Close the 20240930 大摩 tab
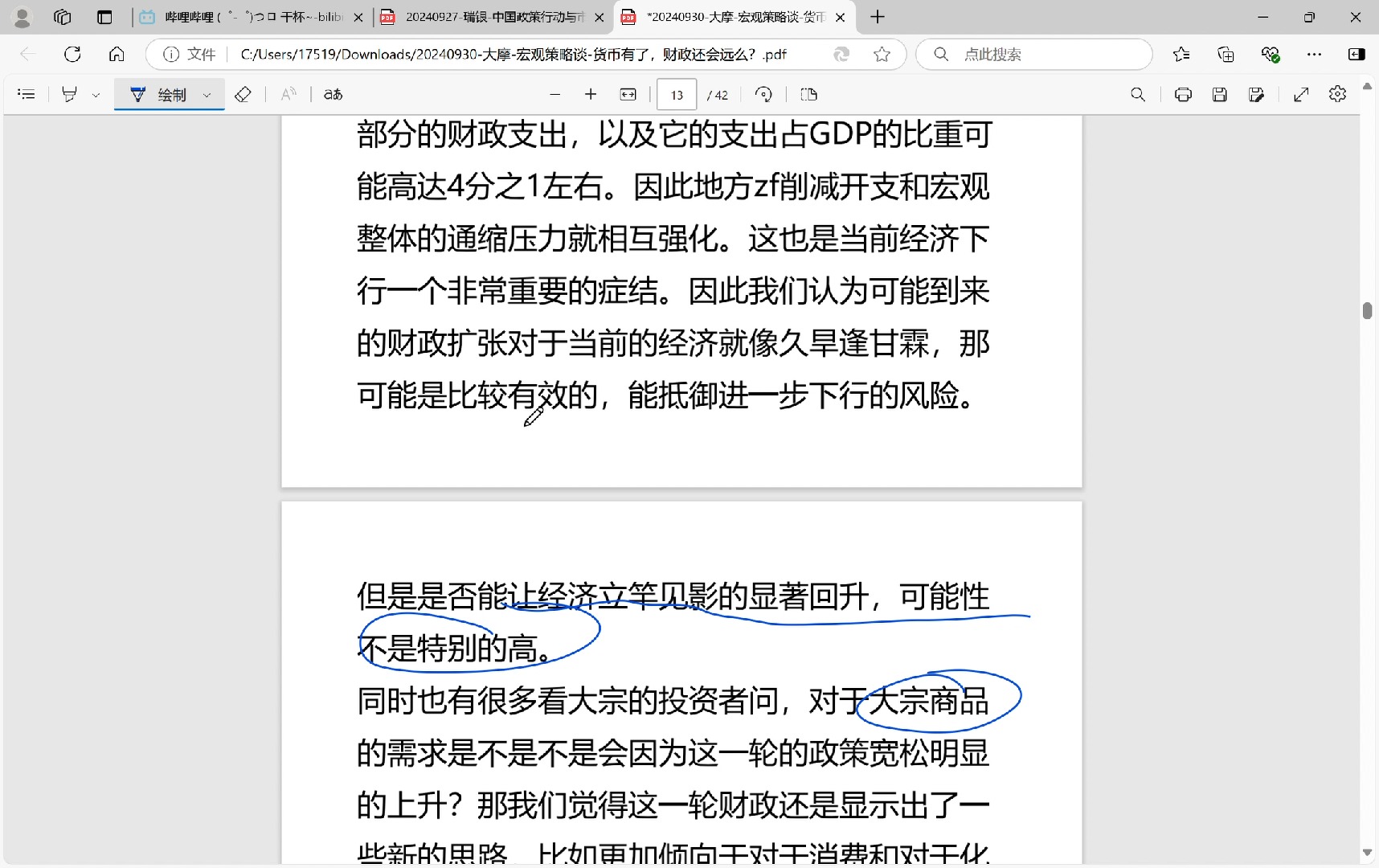 (x=841, y=17)
